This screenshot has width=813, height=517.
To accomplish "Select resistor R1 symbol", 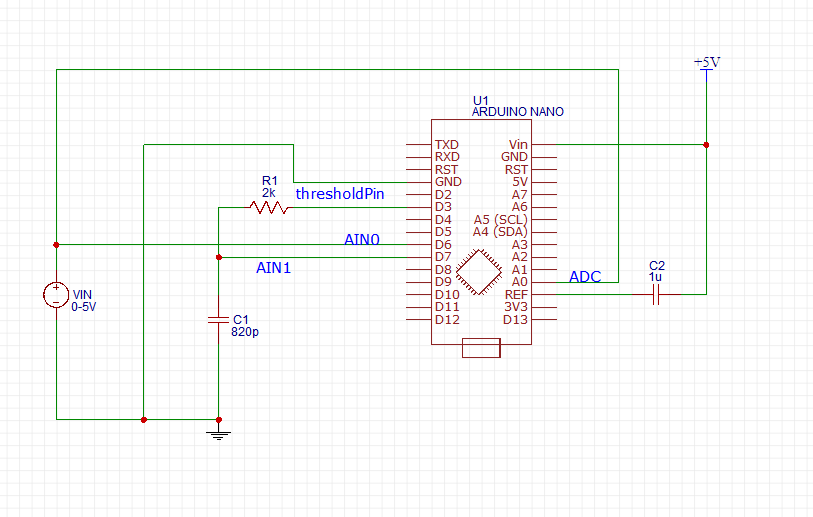I will click(269, 208).
